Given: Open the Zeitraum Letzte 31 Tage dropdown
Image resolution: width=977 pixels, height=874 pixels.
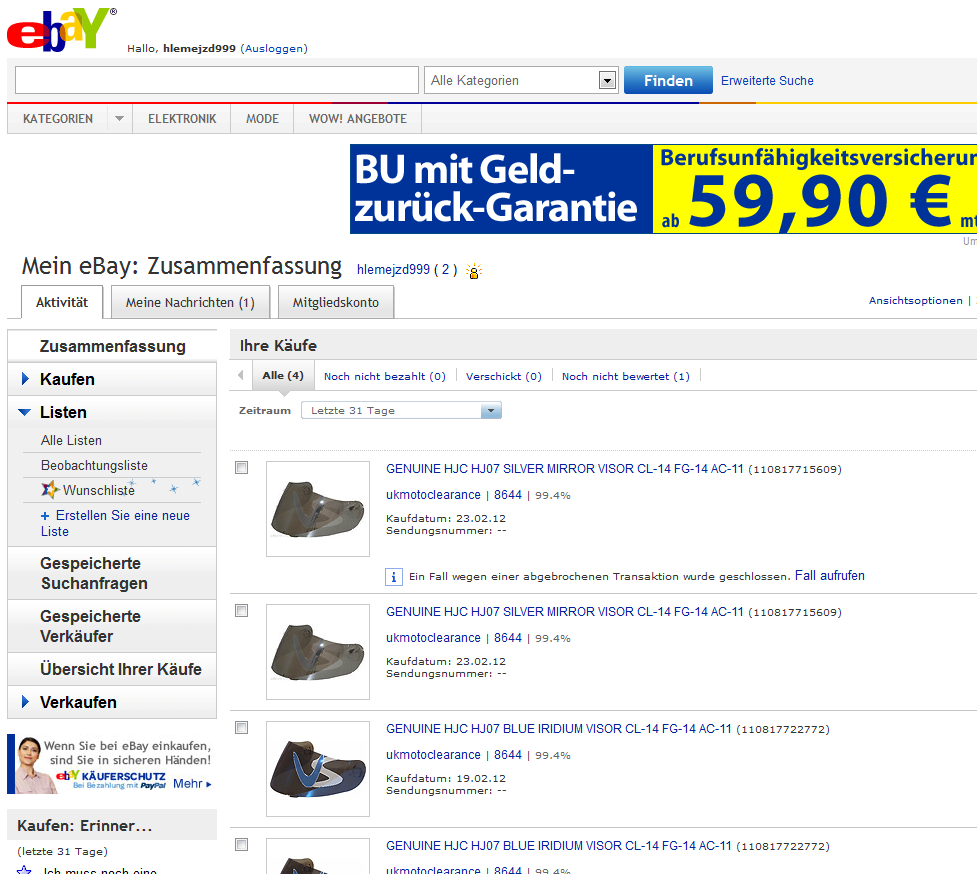Looking at the screenshot, I should coord(401,411).
